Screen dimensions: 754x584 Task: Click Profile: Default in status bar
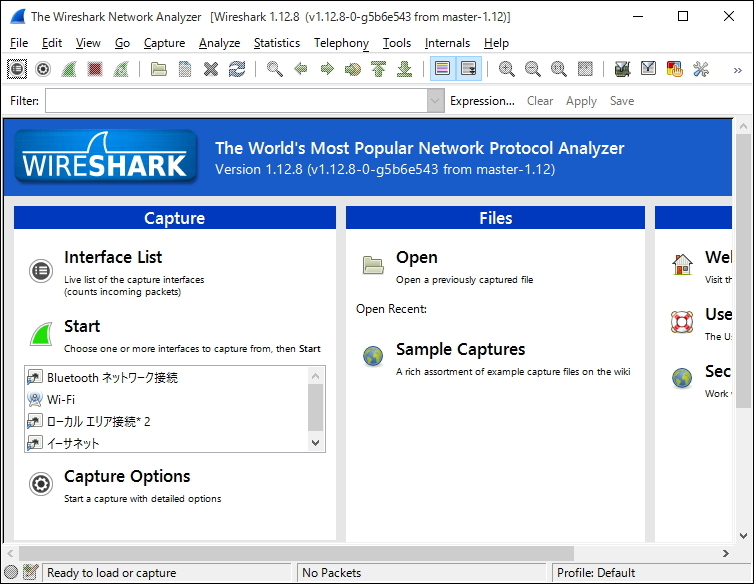coord(596,572)
